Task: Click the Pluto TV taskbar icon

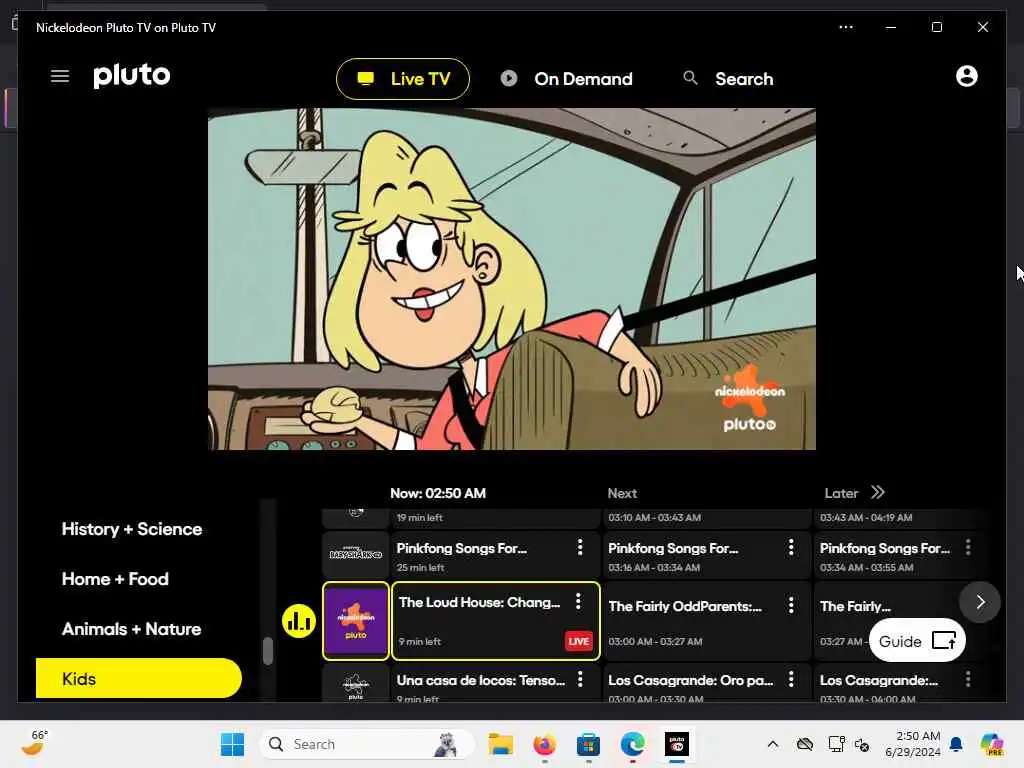Action: [677, 744]
